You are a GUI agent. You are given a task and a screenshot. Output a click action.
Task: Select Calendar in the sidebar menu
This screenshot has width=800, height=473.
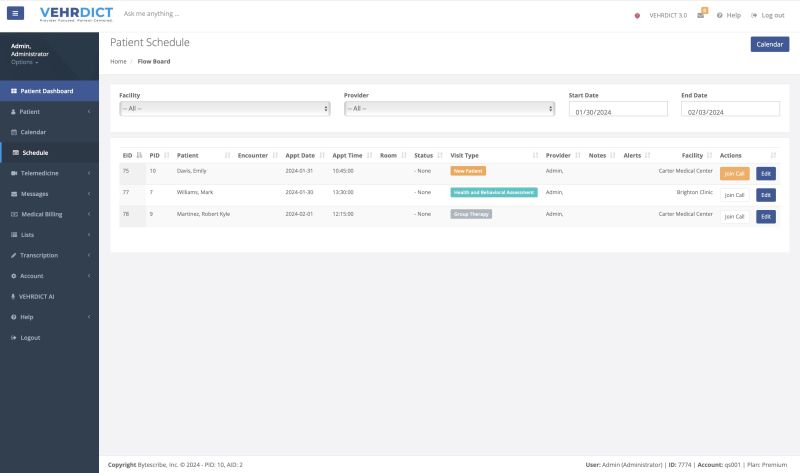34,132
